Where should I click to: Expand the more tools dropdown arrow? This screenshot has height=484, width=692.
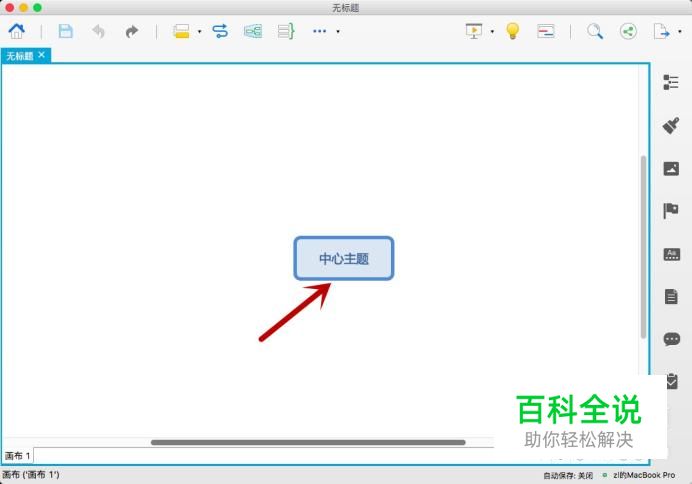click(338, 32)
